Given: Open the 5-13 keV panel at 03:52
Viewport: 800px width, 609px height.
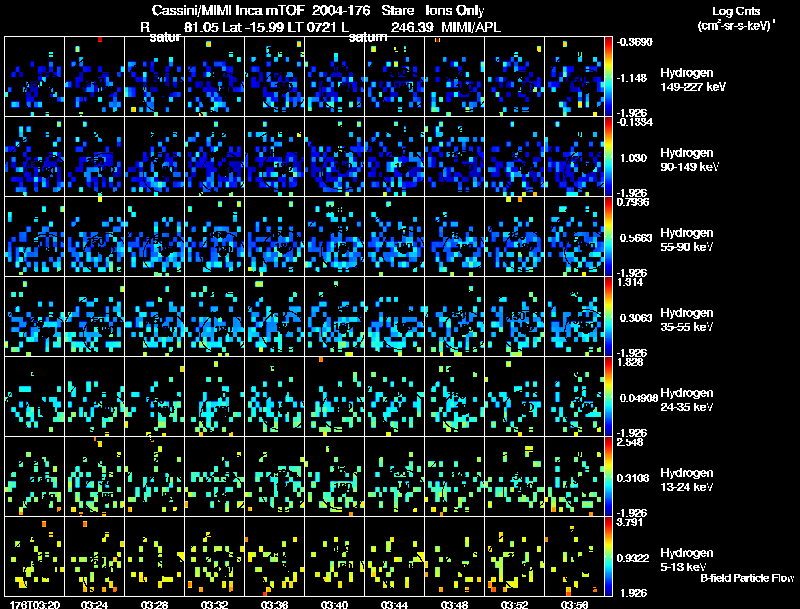Looking at the screenshot, I should 514,557.
